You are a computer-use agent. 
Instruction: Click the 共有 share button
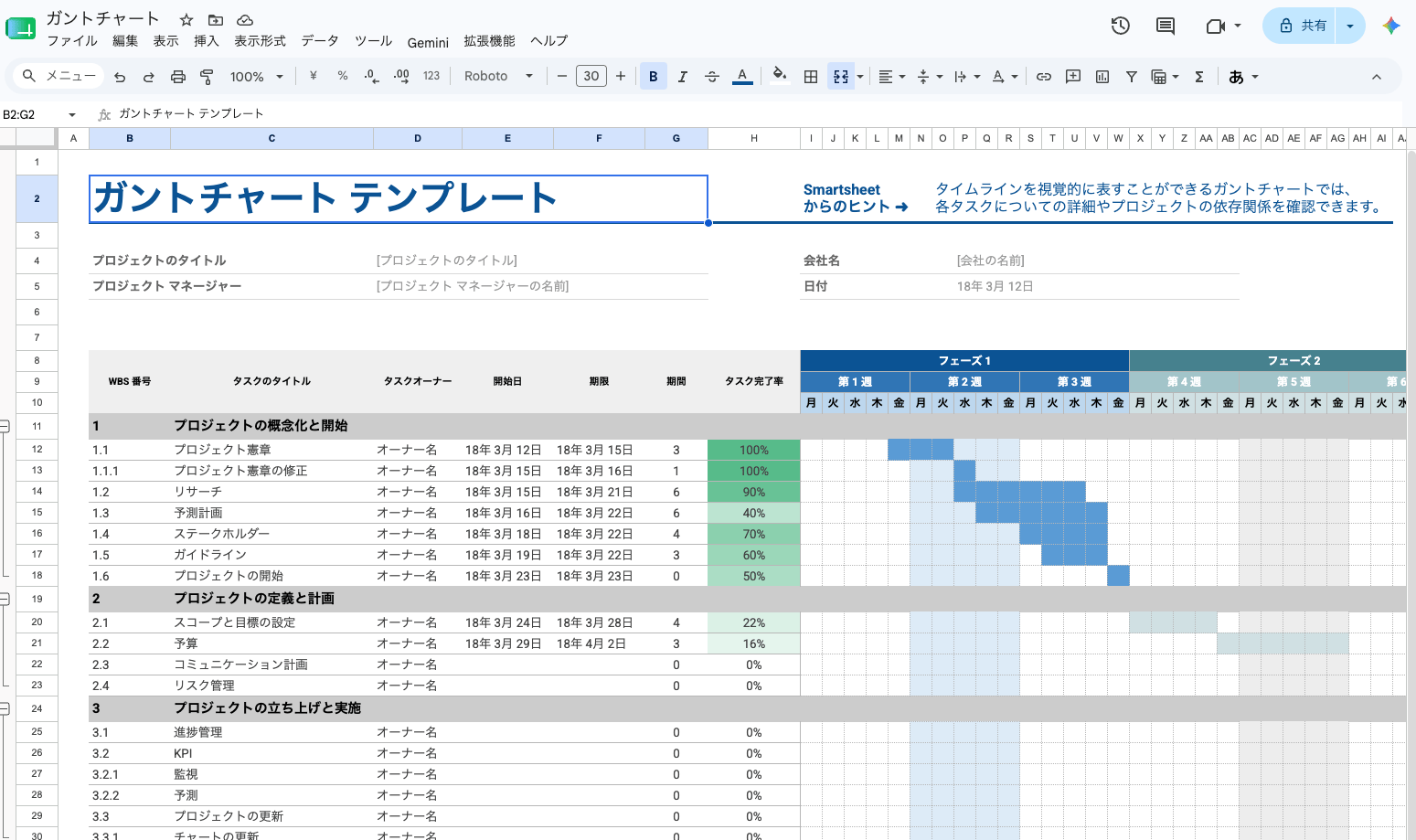tap(1300, 26)
